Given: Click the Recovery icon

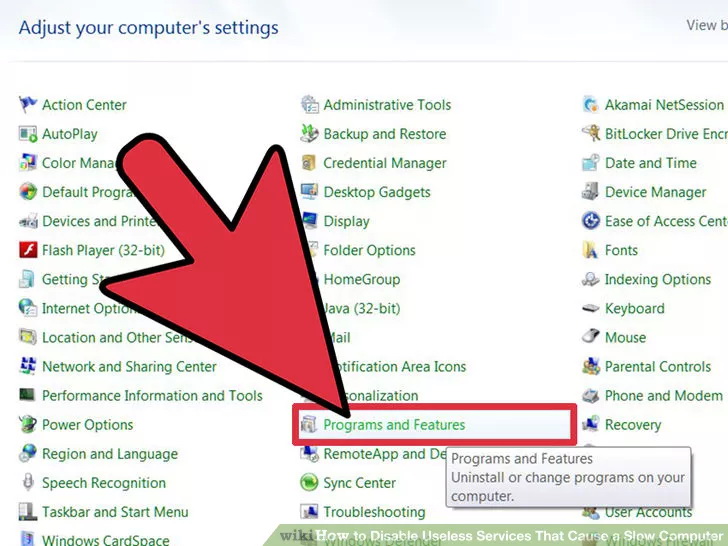Looking at the screenshot, I should pos(591,423).
